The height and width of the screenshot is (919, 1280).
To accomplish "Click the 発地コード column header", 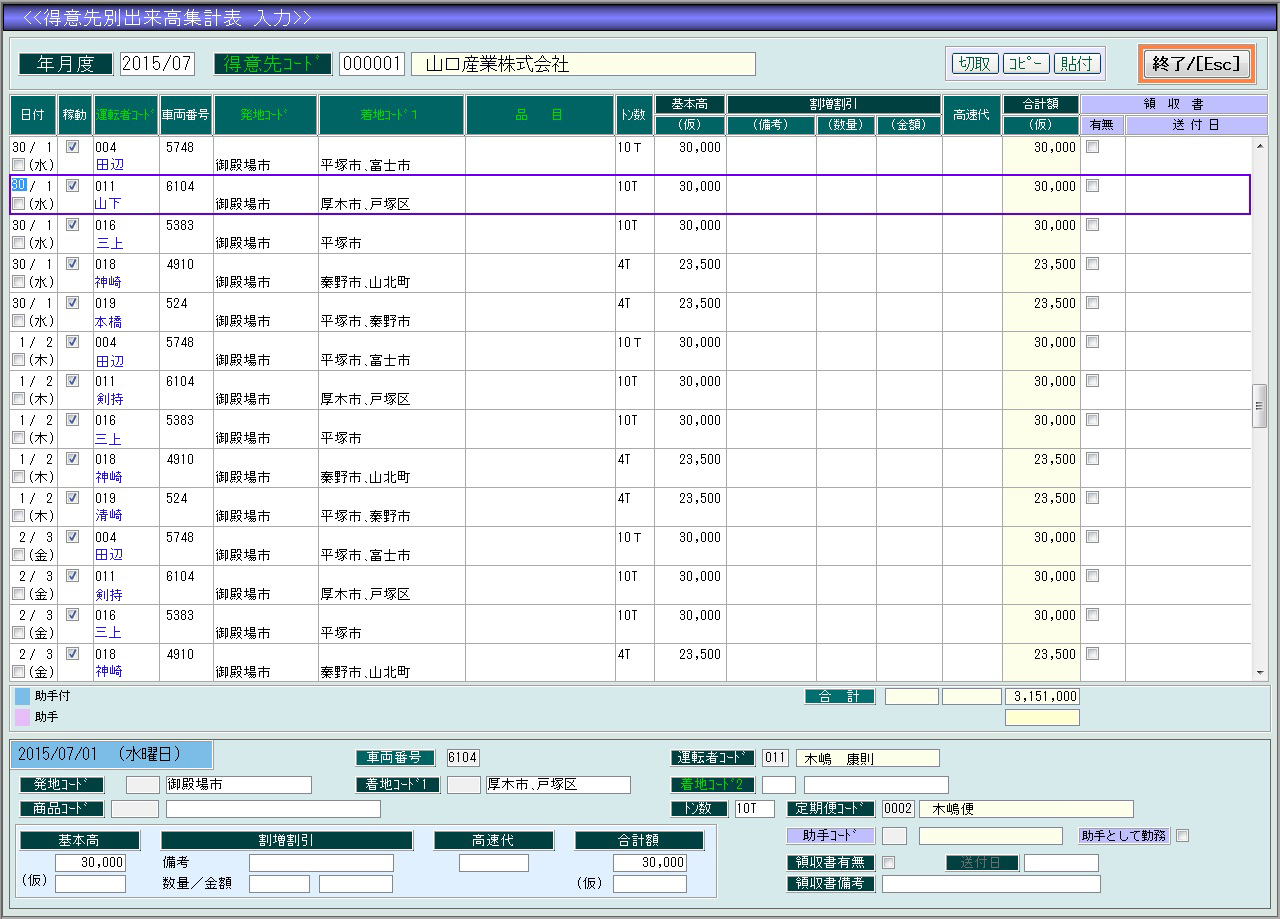I will coord(265,115).
